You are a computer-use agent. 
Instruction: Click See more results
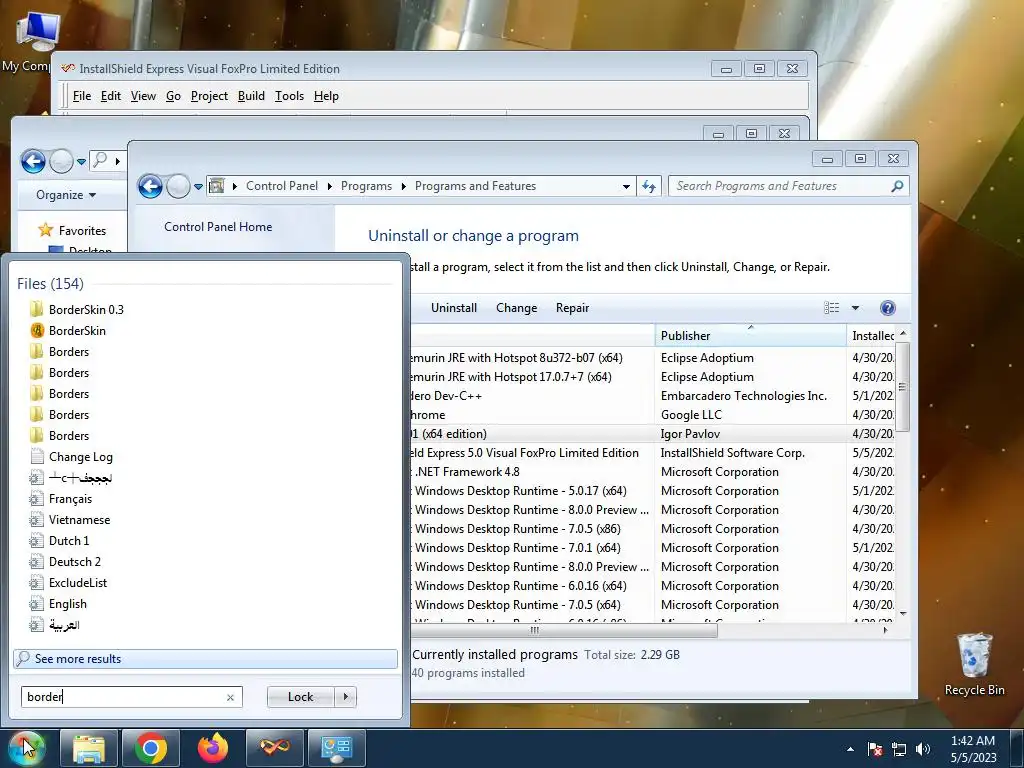(x=205, y=659)
